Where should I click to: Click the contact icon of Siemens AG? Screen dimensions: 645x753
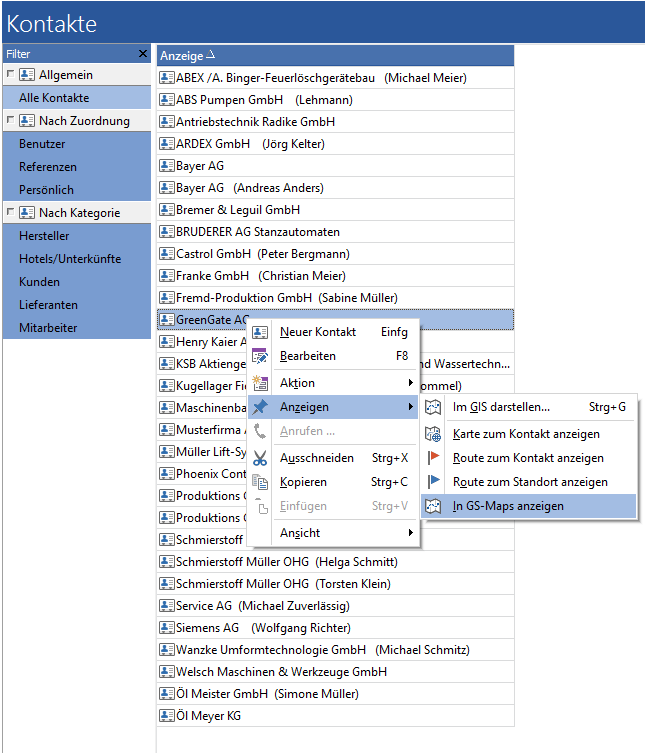tap(167, 628)
